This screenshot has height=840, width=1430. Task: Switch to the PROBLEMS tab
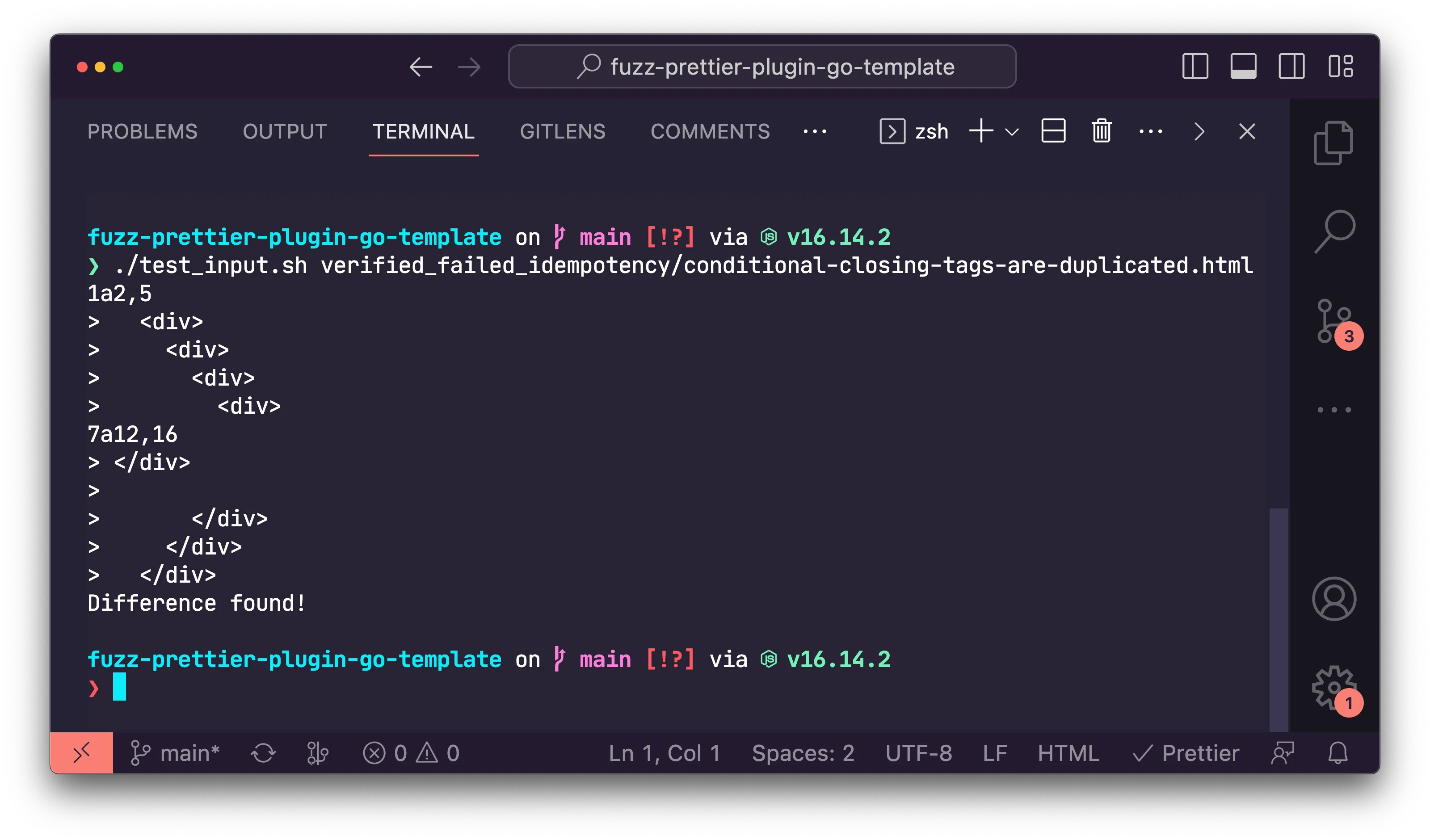coord(143,132)
